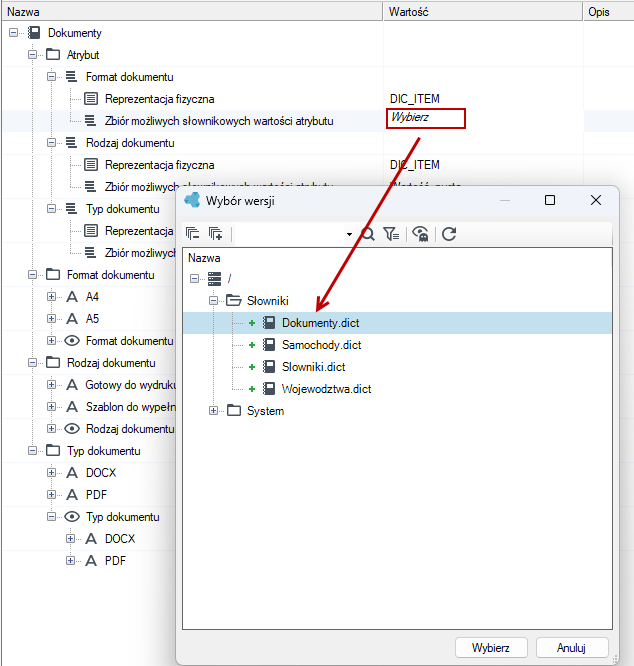Open the search box dropdown arrow in dialog
The height and width of the screenshot is (666, 634).
pos(349,234)
